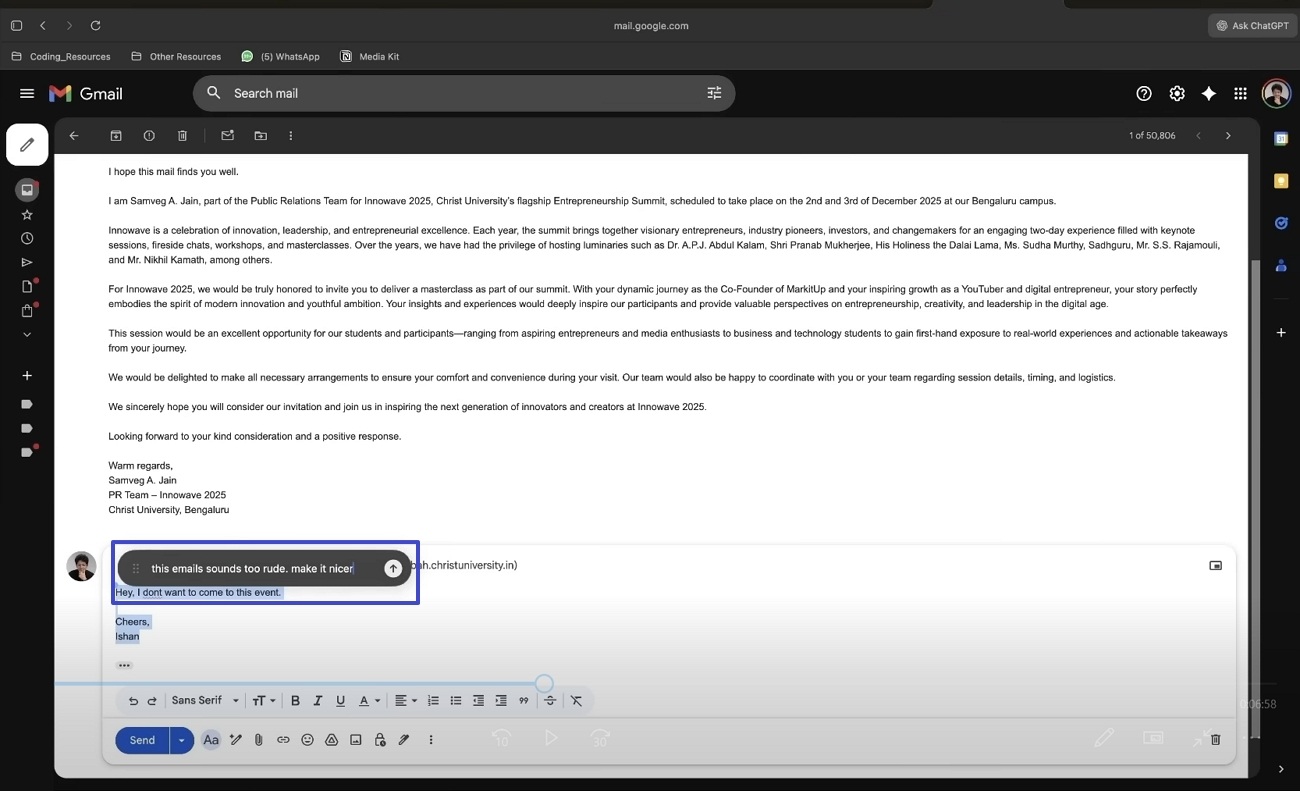
Task: Toggle underline formatting in the reply
Action: 339,700
